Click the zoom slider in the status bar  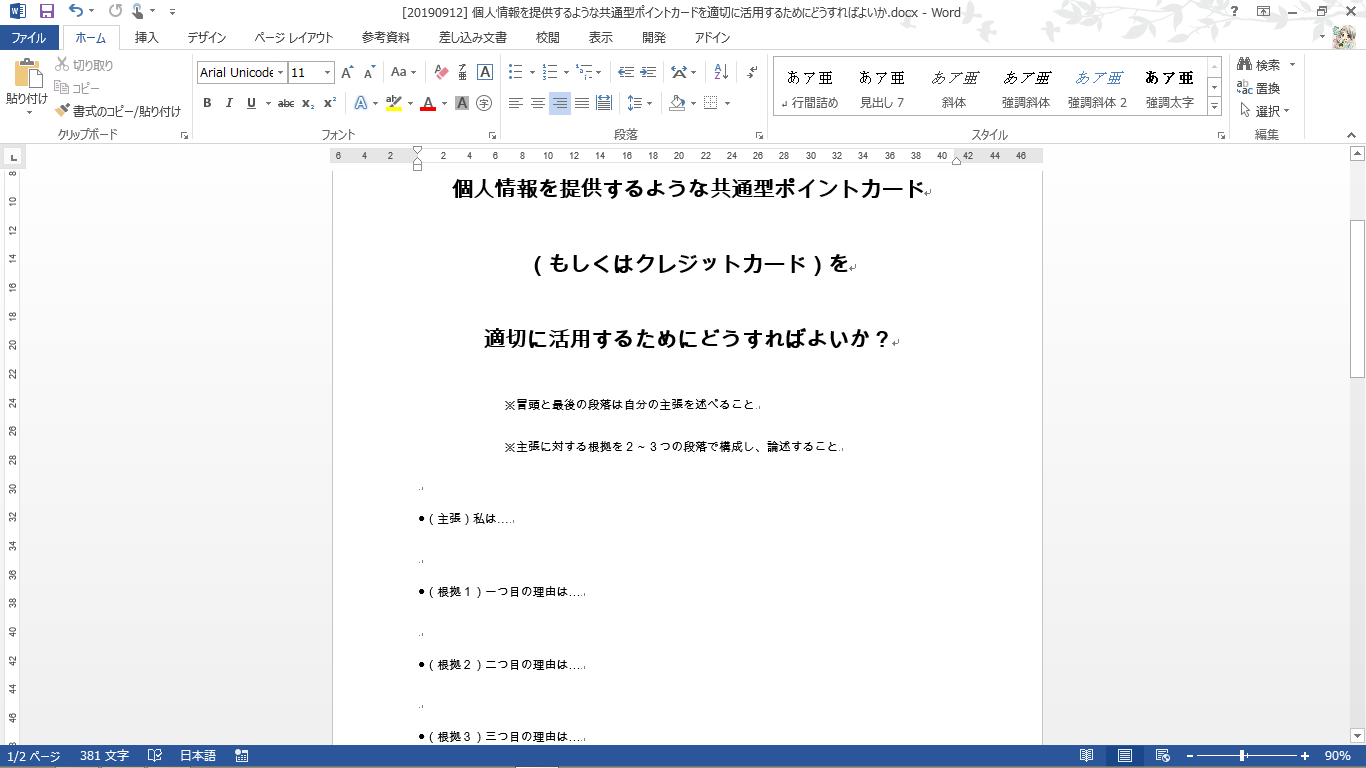click(x=1243, y=756)
